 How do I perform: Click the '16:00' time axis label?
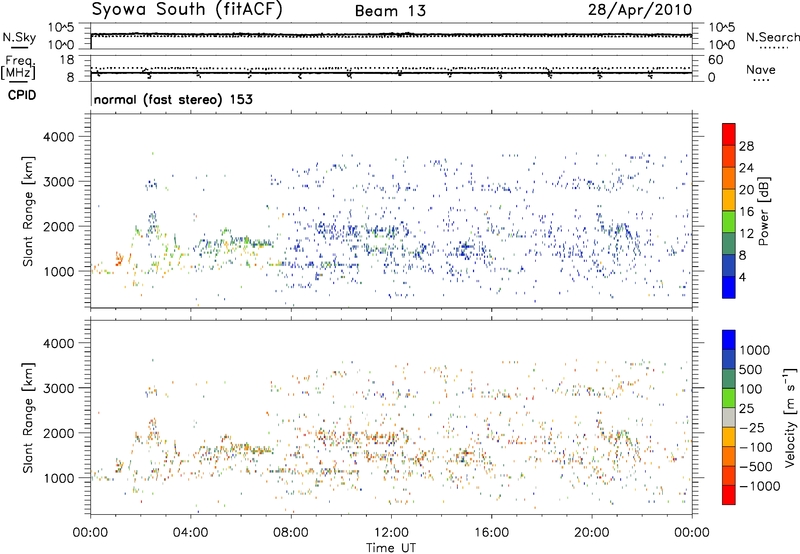[x=491, y=533]
